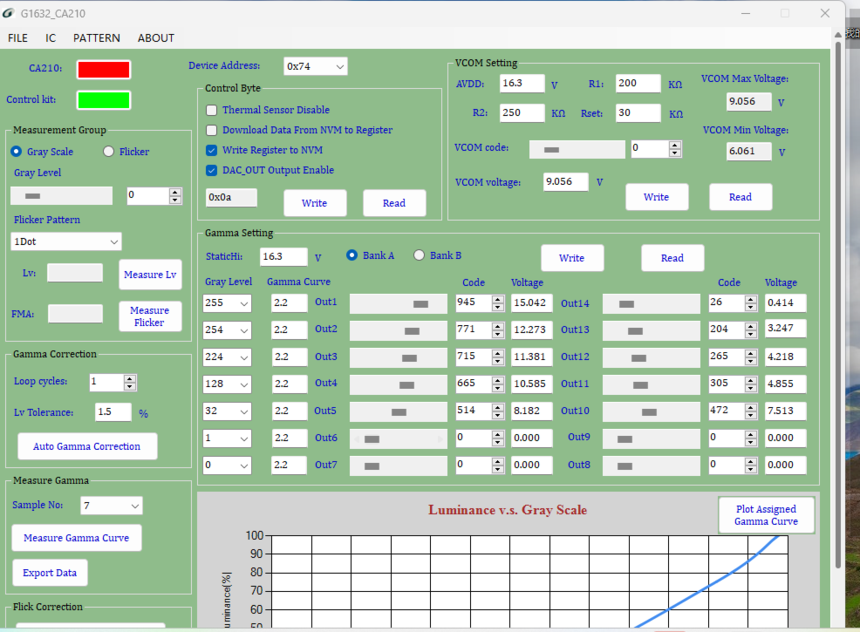Open the Gray Level 128 dropdown
Screen dimensions: 860x632
click(x=227, y=384)
